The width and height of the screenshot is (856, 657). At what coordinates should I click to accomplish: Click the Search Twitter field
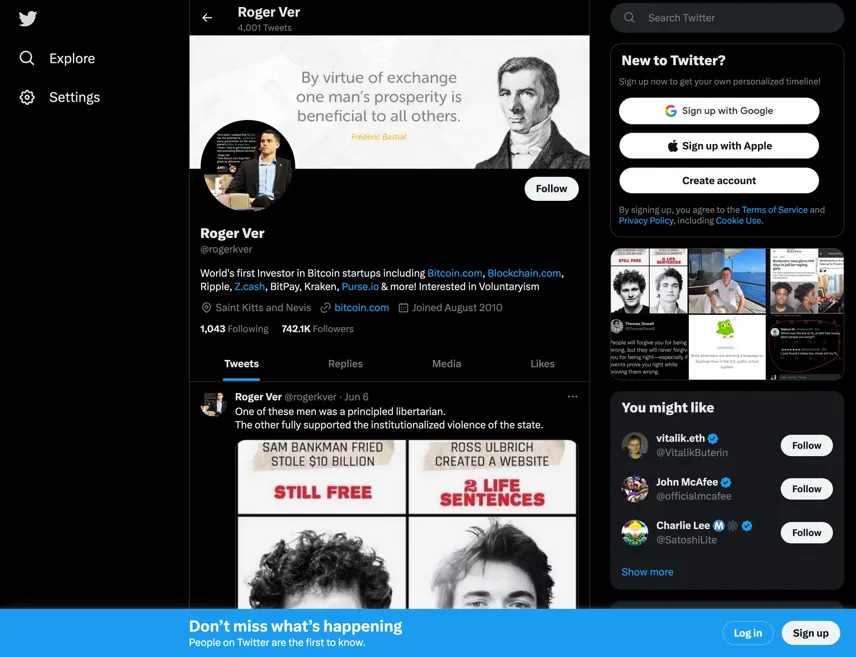click(x=727, y=18)
